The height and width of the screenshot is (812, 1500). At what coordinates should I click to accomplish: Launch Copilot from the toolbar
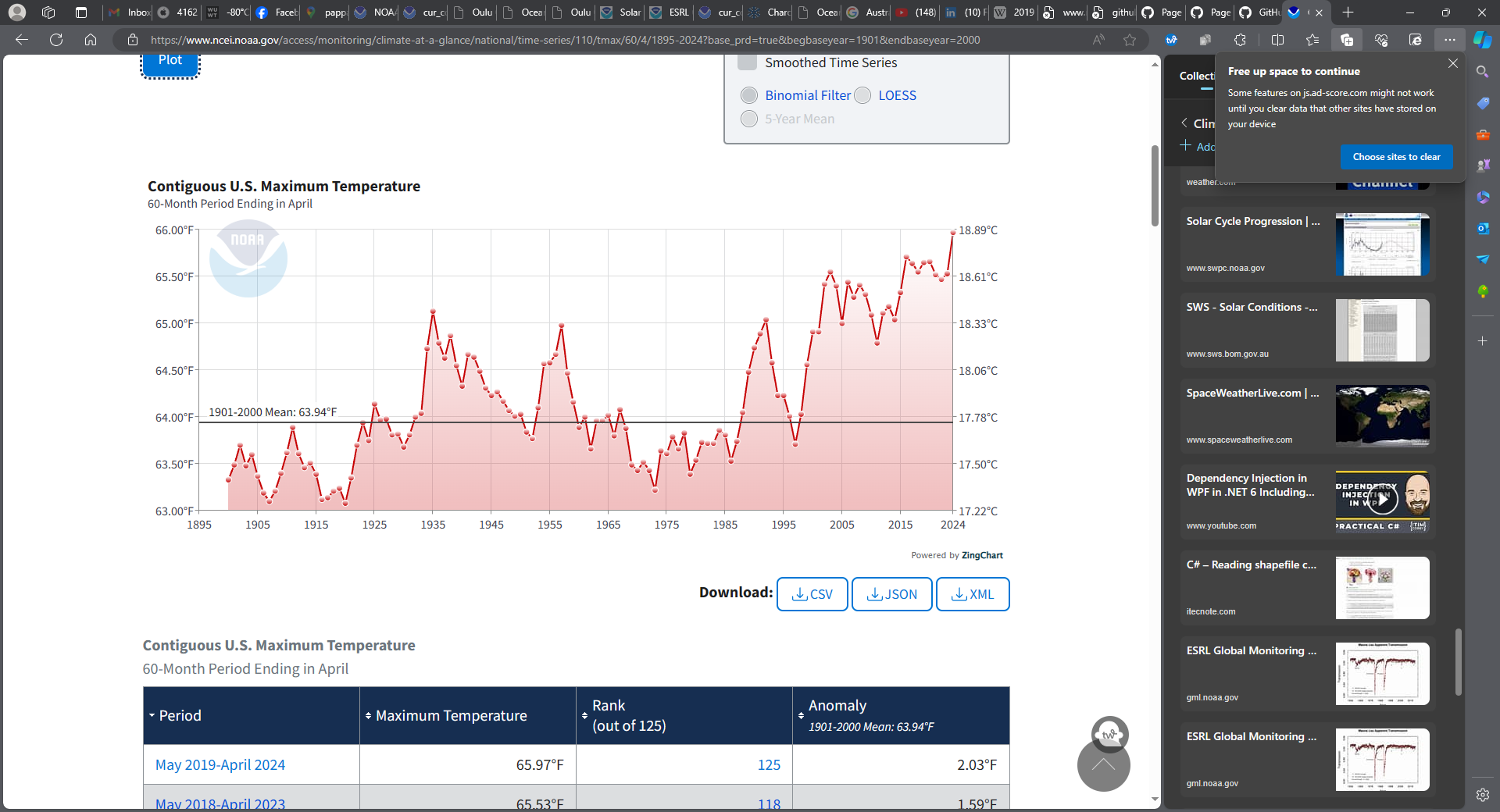[1482, 40]
